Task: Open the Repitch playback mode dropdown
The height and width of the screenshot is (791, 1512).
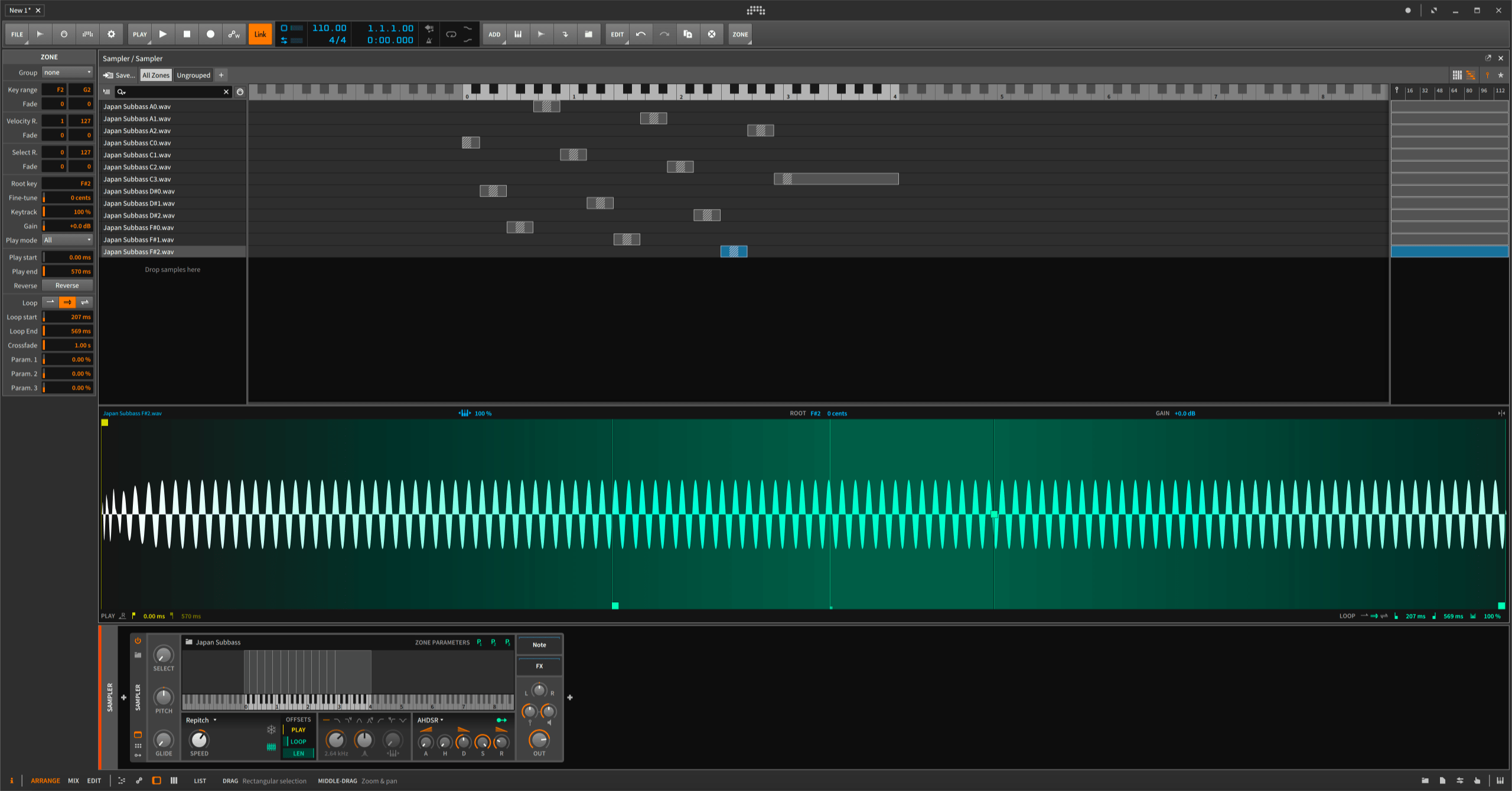Action: 200,720
